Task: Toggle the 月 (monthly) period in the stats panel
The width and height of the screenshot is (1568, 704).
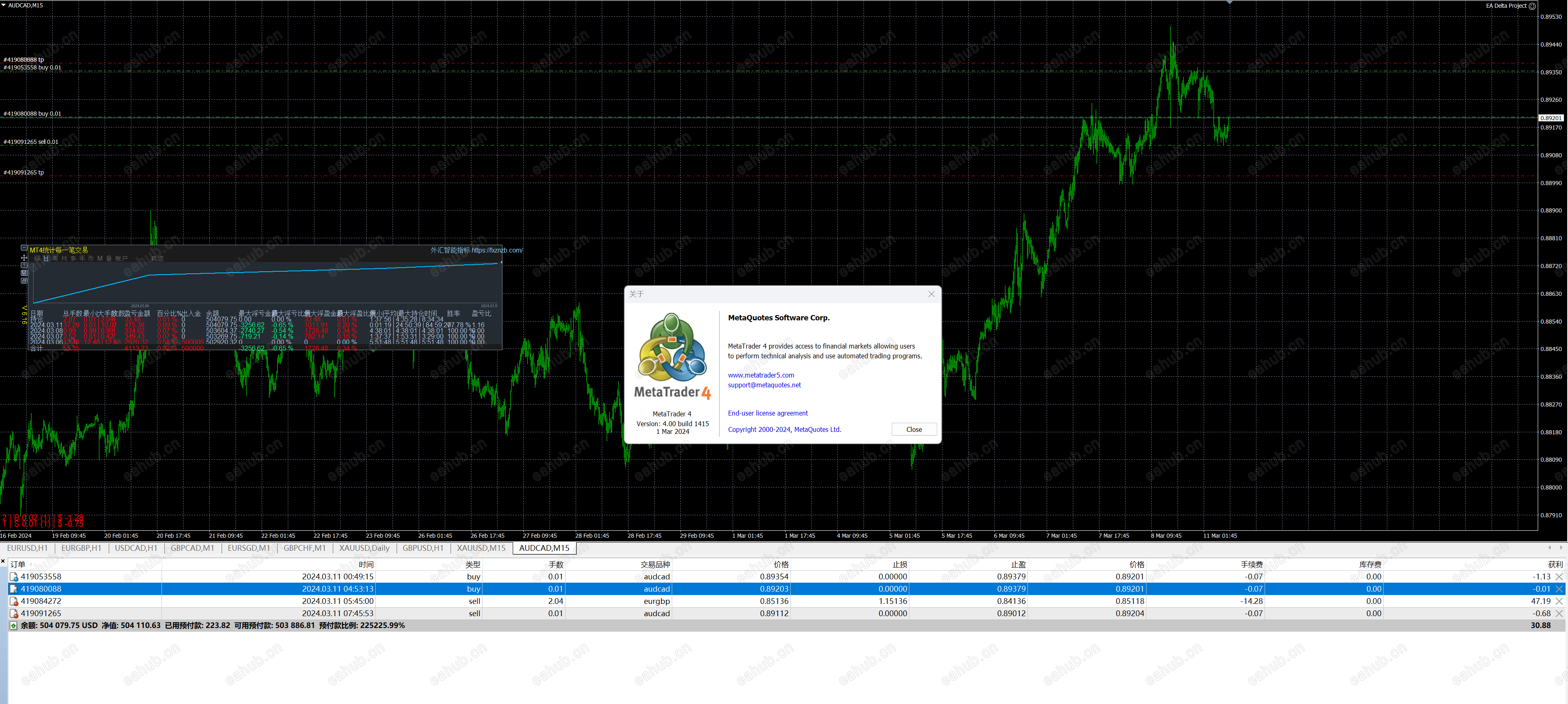Action: (65, 259)
